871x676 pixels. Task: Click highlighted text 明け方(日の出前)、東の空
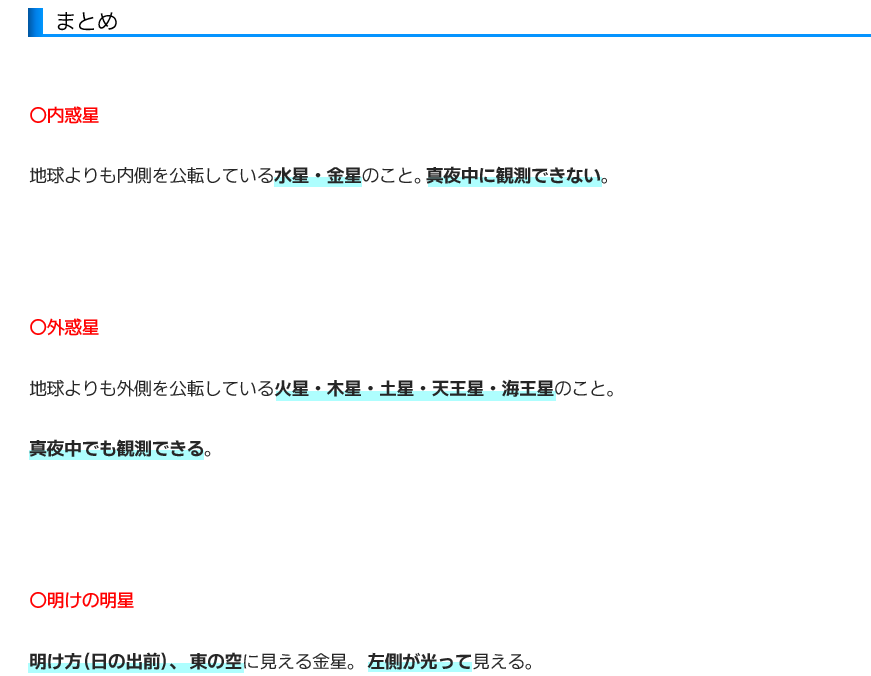click(136, 662)
